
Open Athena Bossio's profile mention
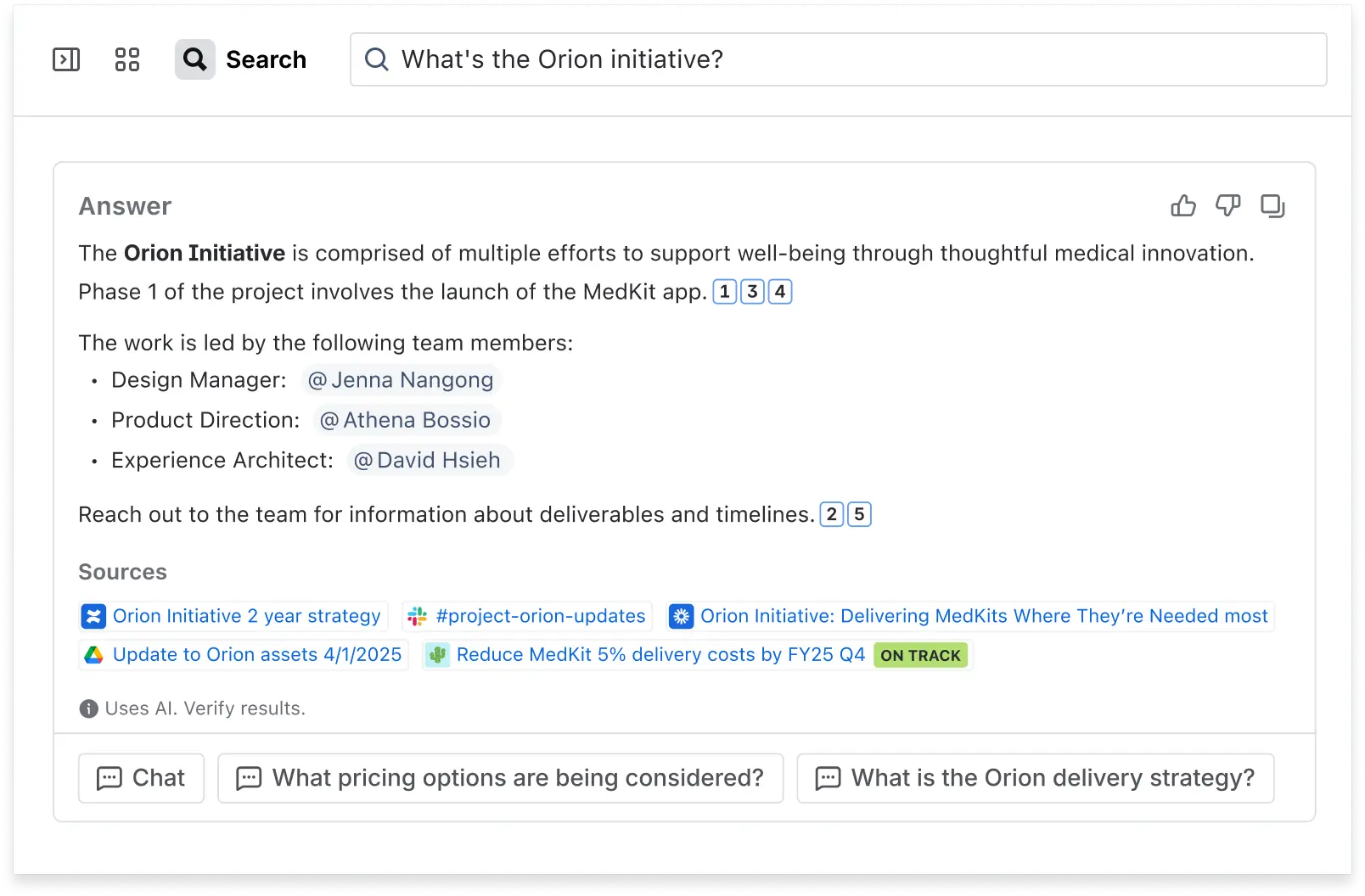pyautogui.click(x=407, y=420)
